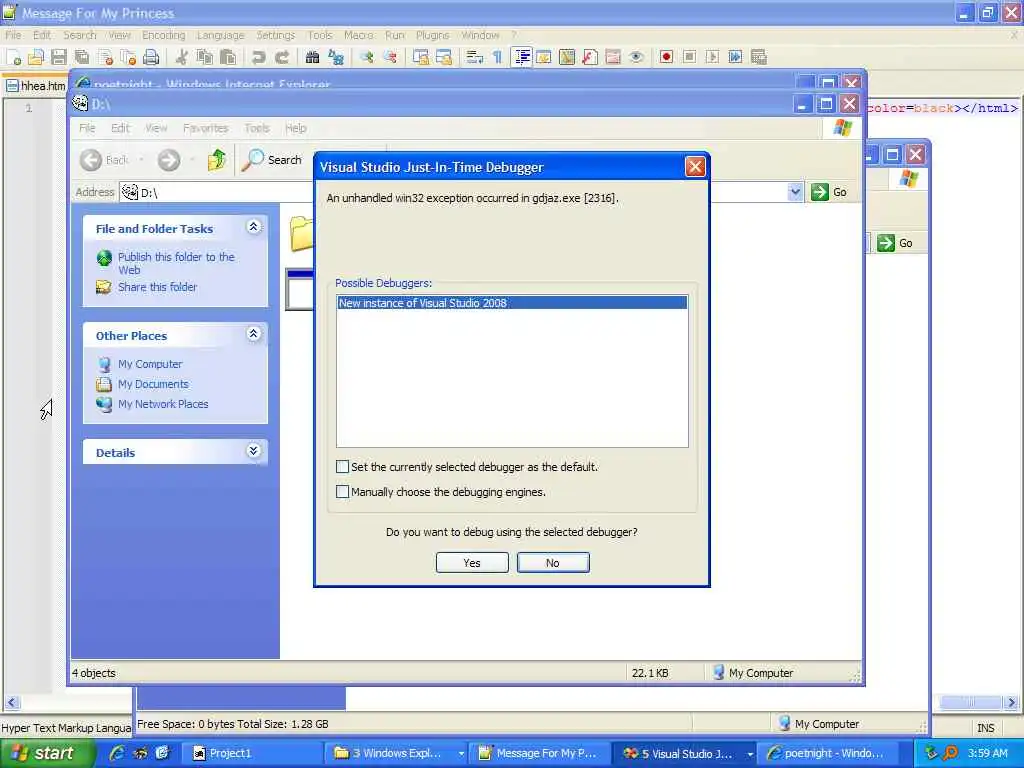1024x768 pixels.
Task: Click Run macro multiple times icon
Action: coord(735,57)
